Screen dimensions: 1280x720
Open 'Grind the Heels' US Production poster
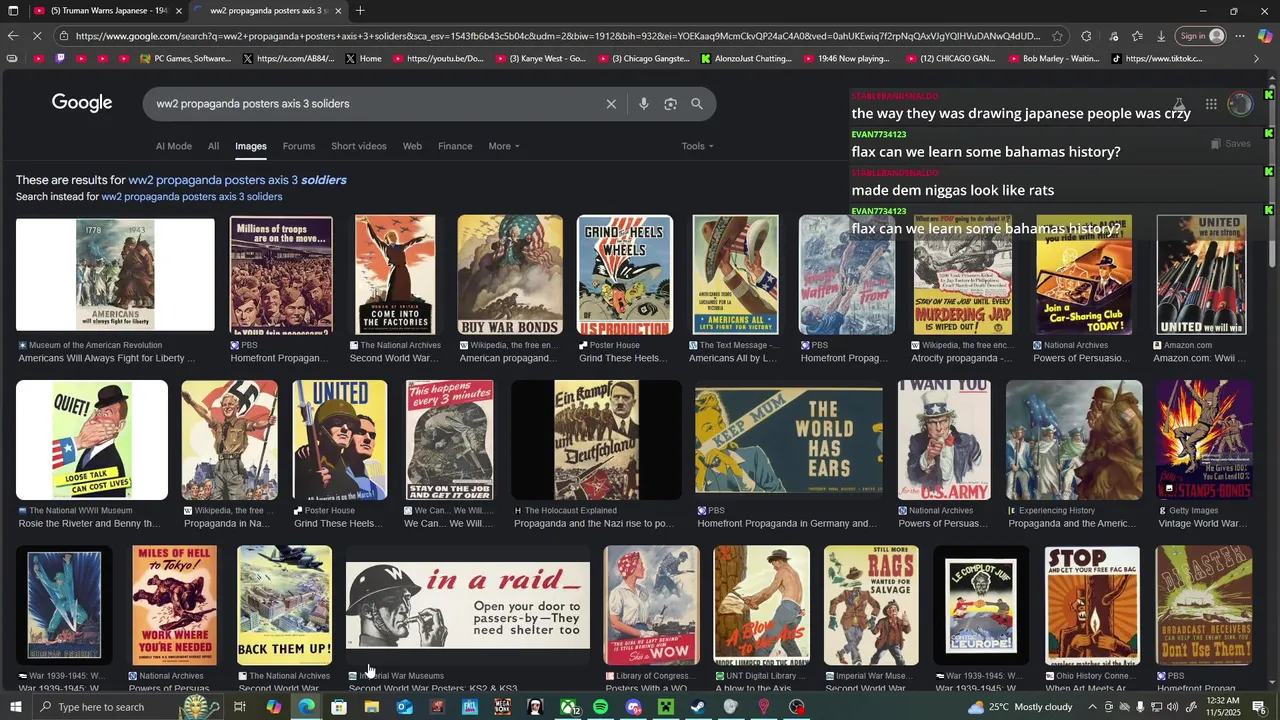[625, 275]
